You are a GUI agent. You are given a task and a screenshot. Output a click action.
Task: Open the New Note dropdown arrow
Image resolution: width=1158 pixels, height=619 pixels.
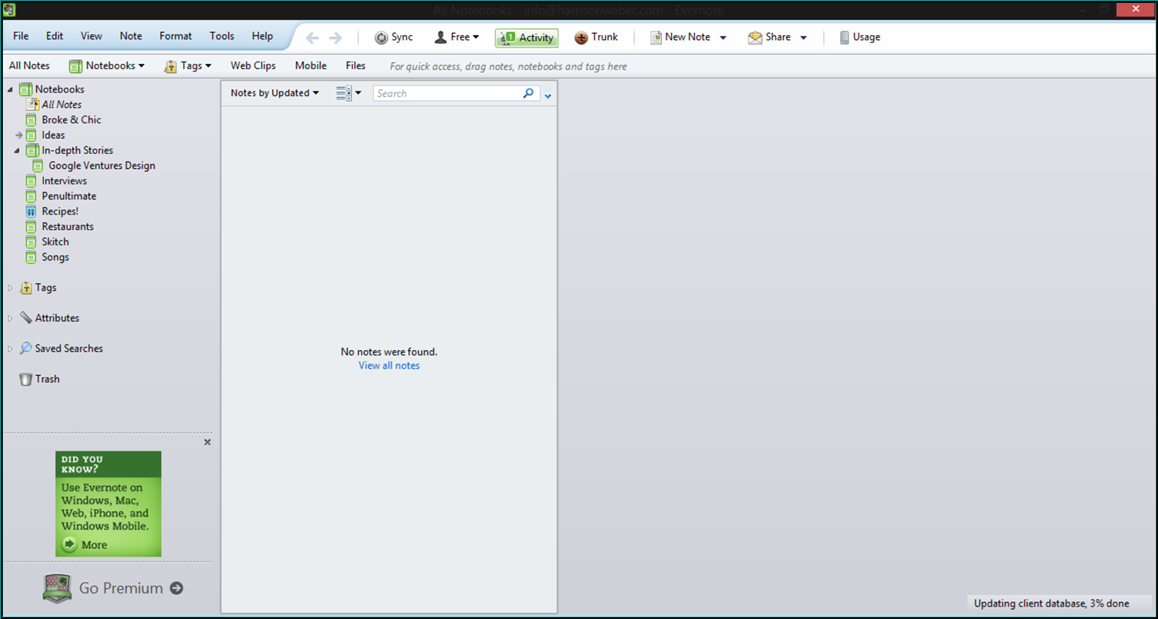(x=723, y=38)
